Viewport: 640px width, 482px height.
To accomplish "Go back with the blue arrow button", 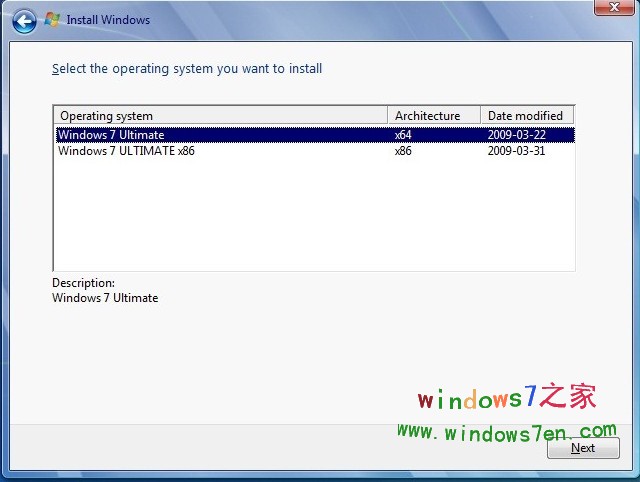I will (24, 21).
